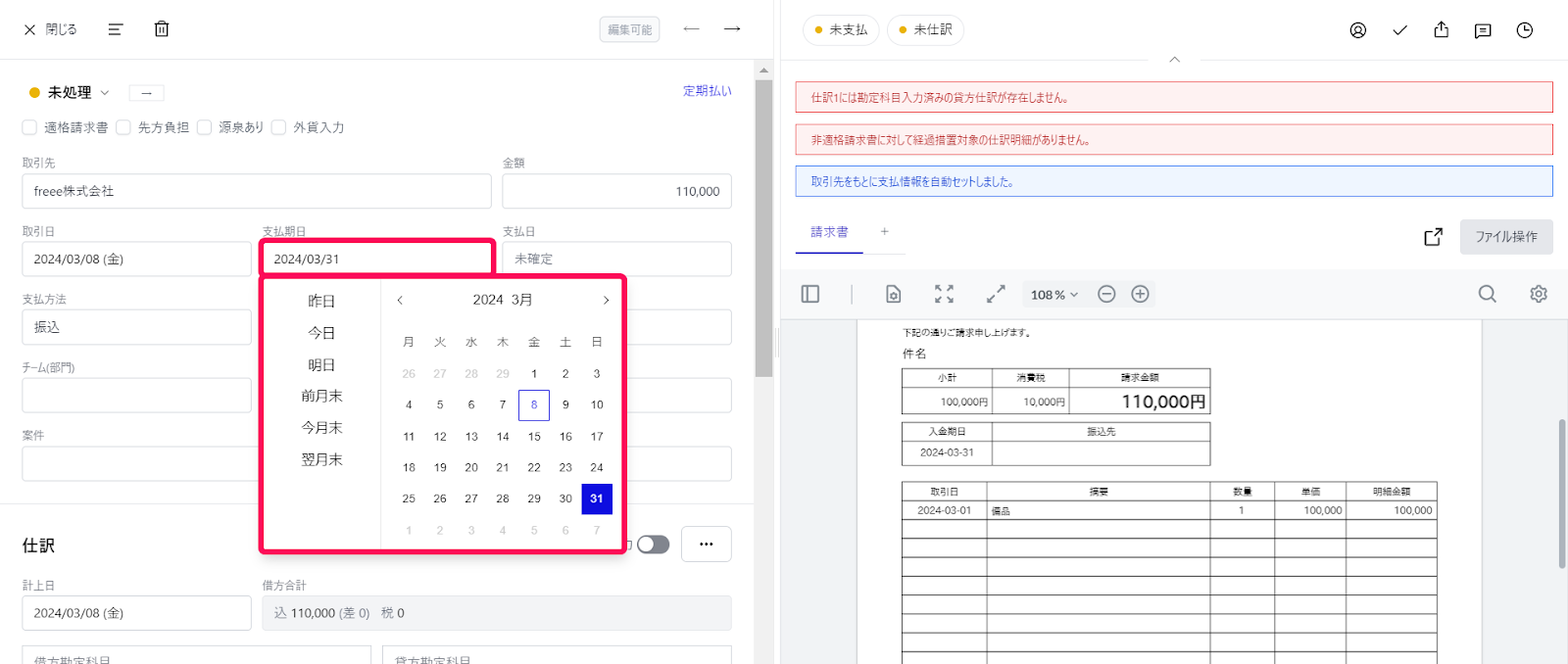Click the share upload icon
This screenshot has height=664, width=1568.
tap(1441, 30)
